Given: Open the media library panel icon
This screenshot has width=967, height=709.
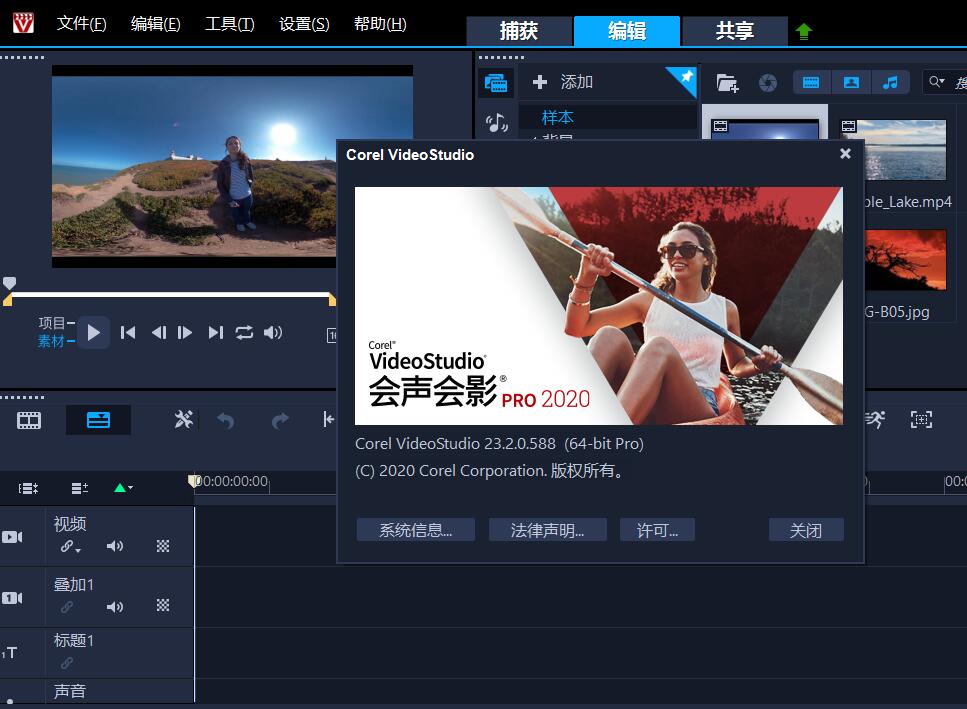Looking at the screenshot, I should coord(496,83).
